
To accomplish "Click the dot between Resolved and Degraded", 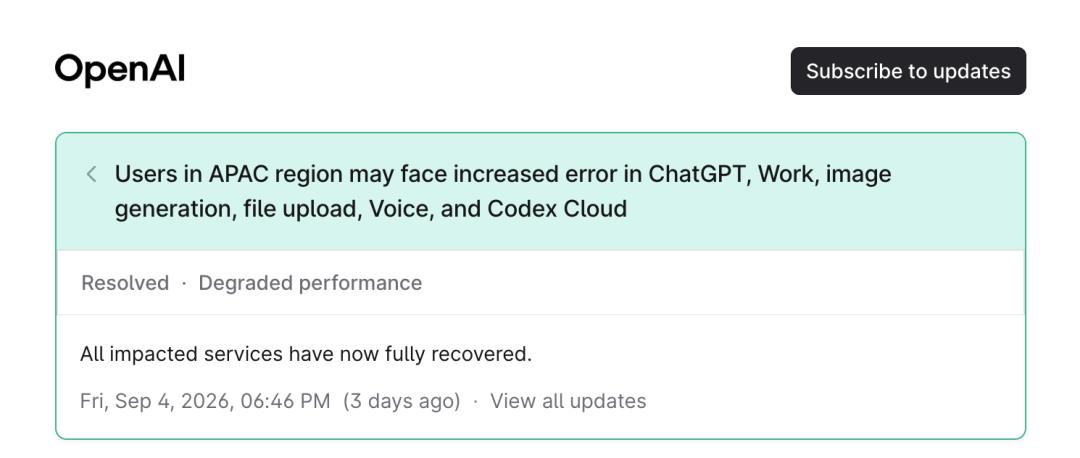I will (x=184, y=284).
